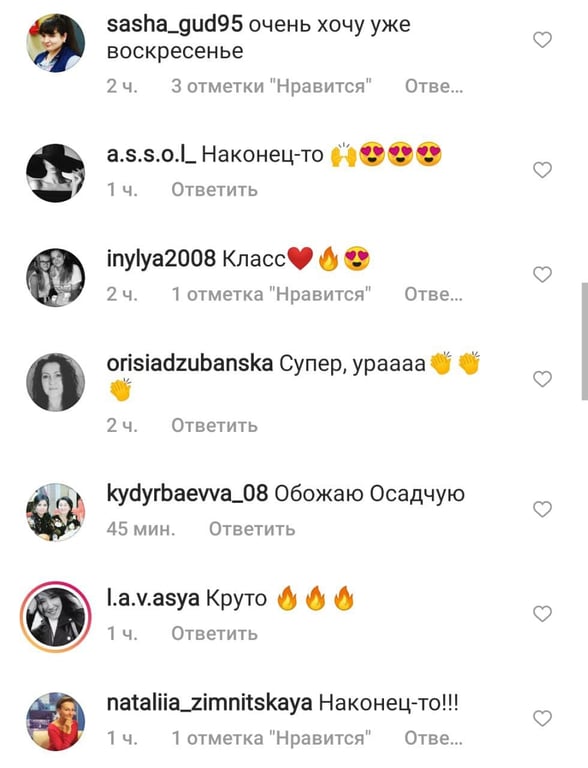
Task: Tap the heart on l.a.v.asya's comment
Action: (542, 613)
